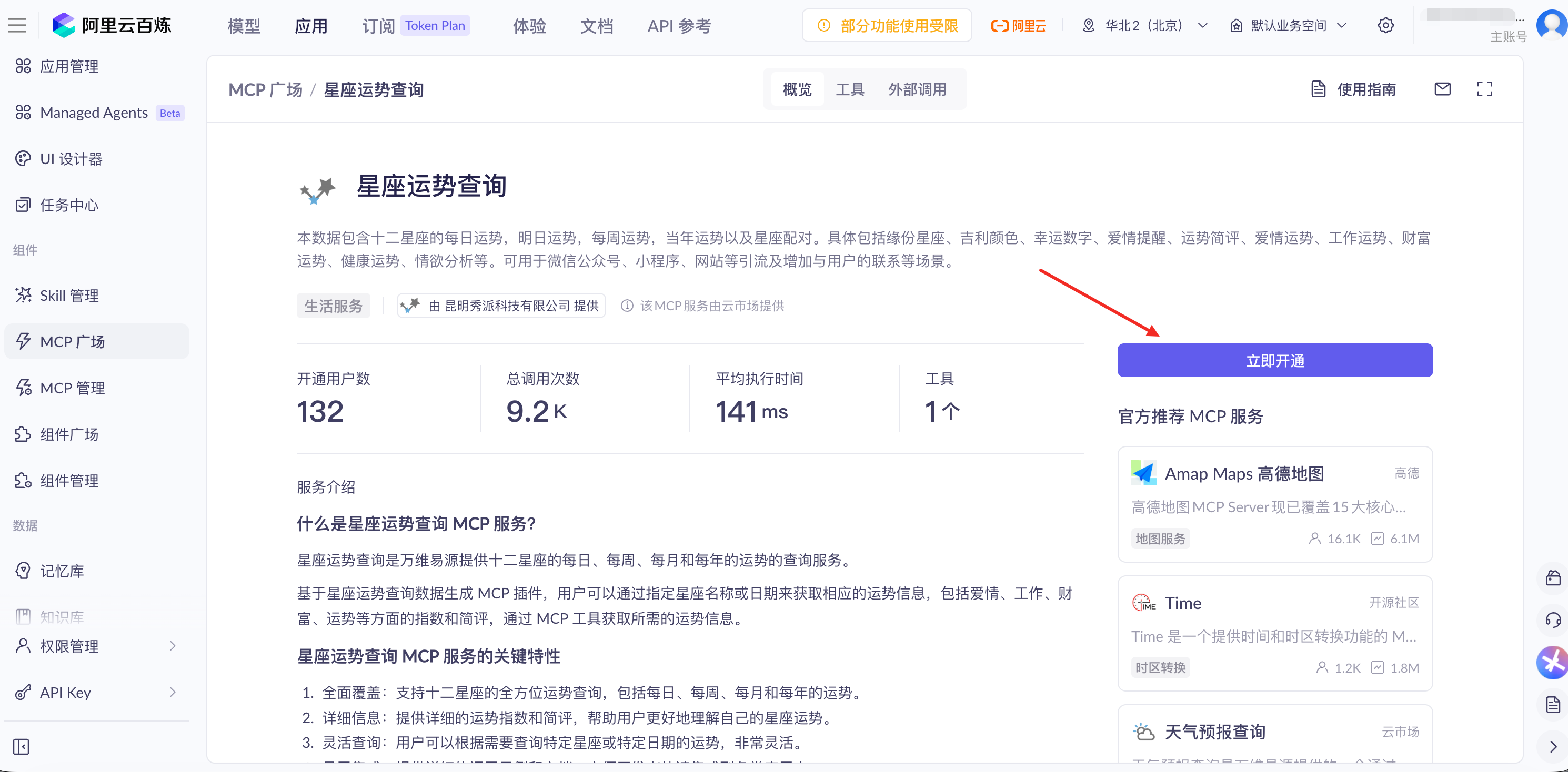Click the 立即开通 button
The image size is (1568, 772).
(1274, 360)
